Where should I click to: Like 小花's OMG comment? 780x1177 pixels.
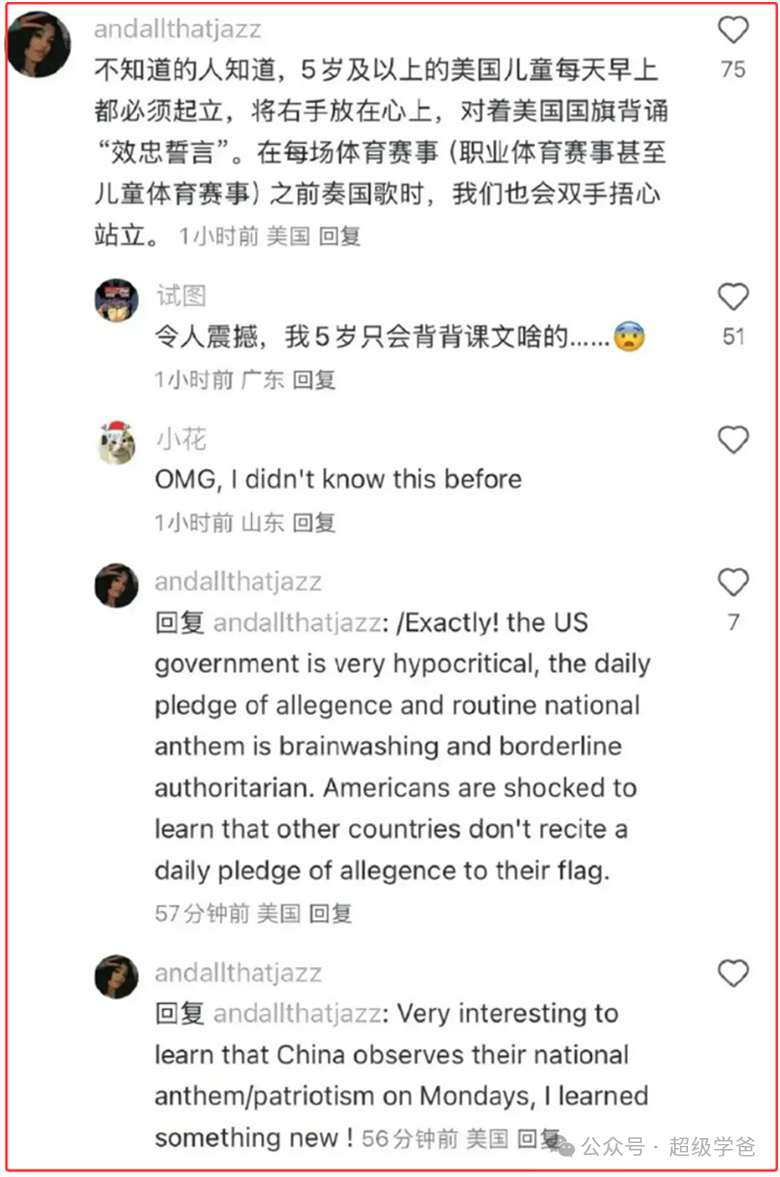click(733, 440)
